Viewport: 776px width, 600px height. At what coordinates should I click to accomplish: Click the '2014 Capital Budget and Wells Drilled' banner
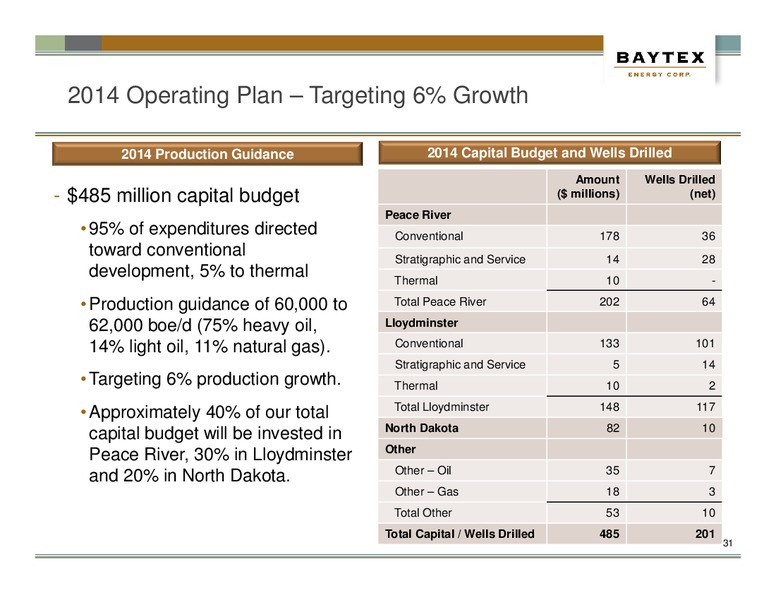[x=549, y=153]
